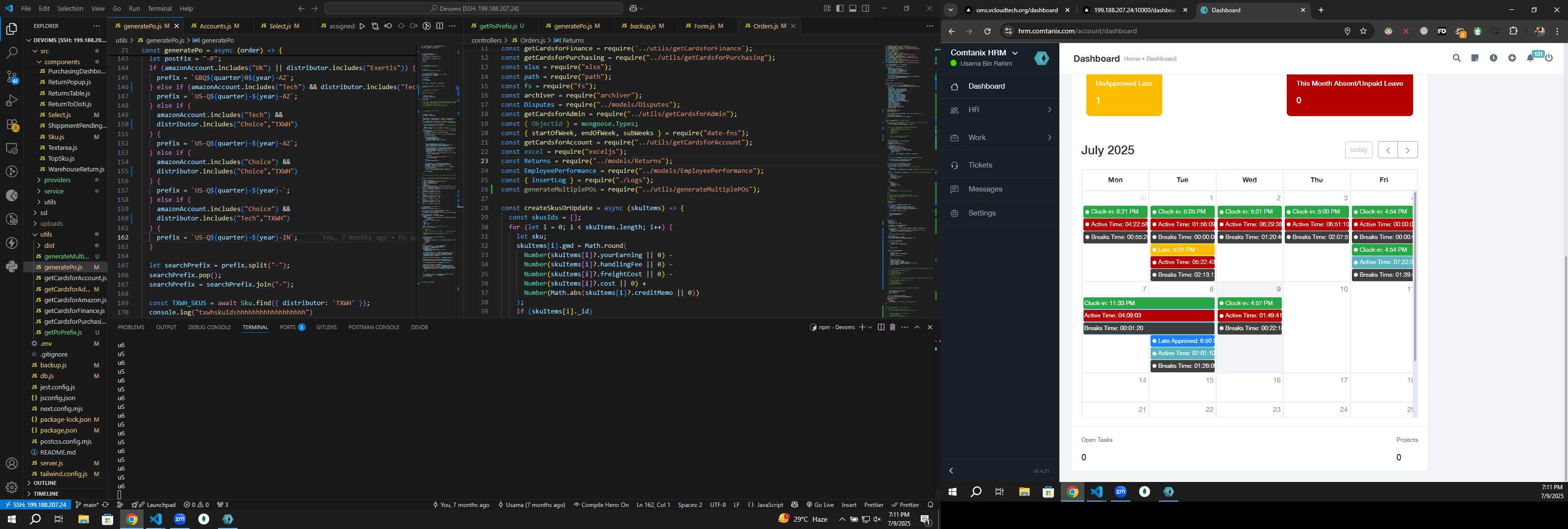
Task: Click the HRM power logout icon
Action: tap(1549, 58)
